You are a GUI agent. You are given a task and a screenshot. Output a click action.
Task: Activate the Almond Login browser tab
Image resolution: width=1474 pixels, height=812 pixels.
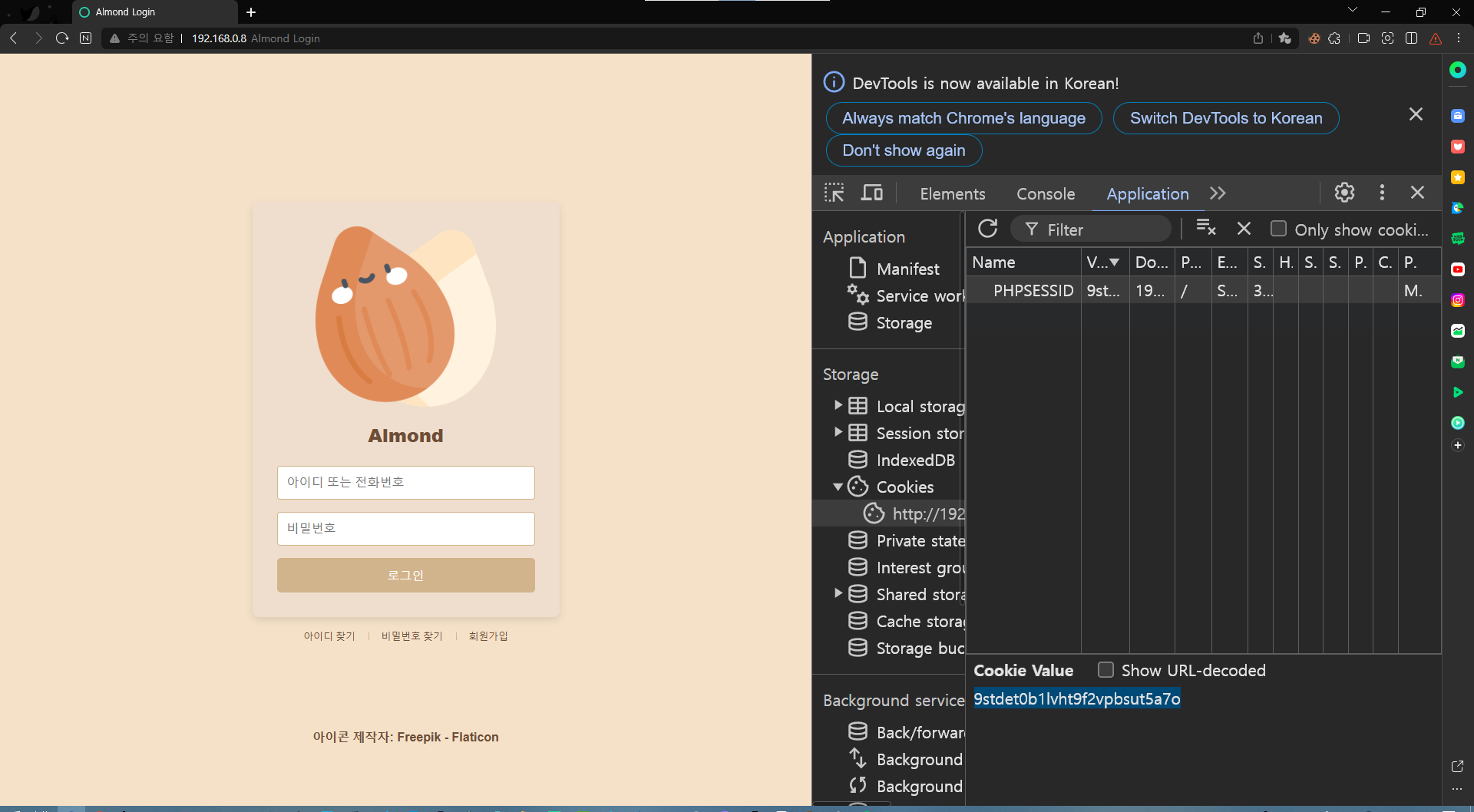coord(154,12)
